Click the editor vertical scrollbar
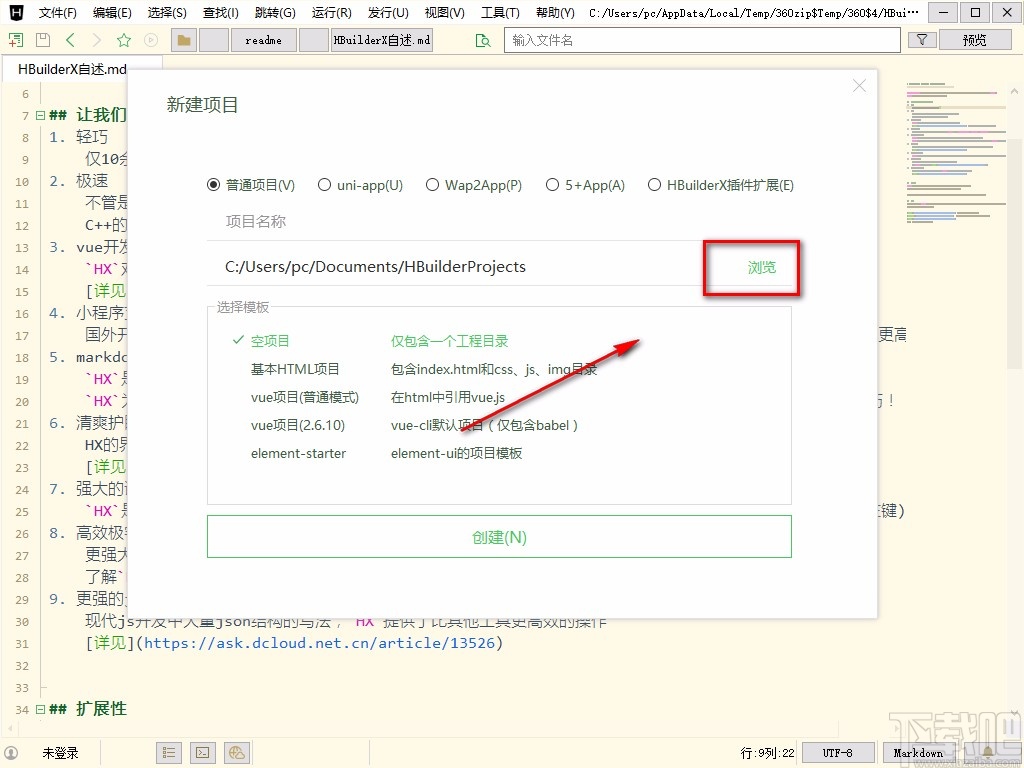 click(x=1014, y=253)
